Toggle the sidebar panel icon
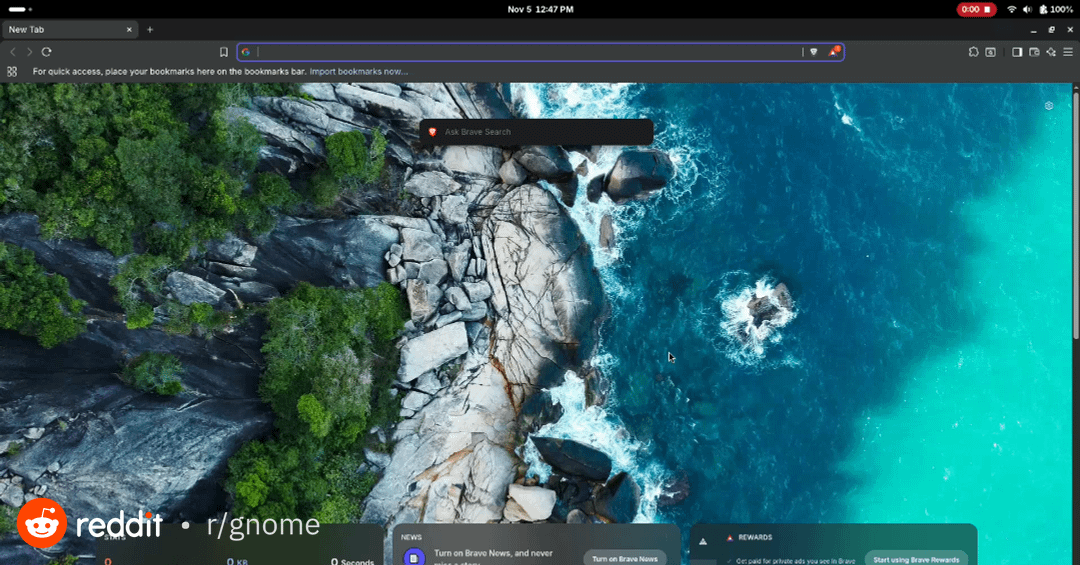This screenshot has height=565, width=1080. pos(1017,52)
